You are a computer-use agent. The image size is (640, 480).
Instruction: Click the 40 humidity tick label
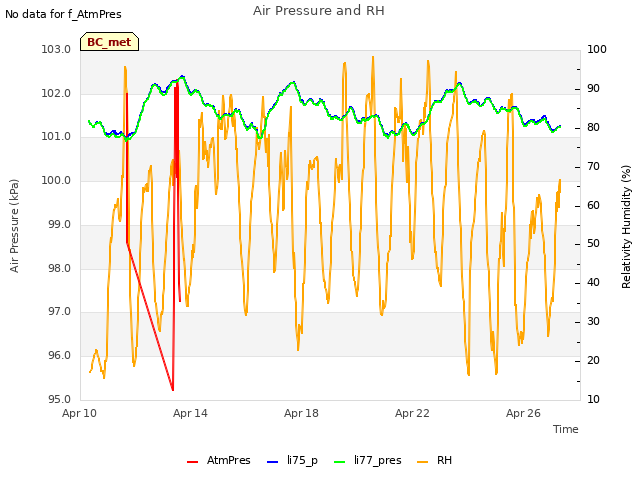coord(593,282)
